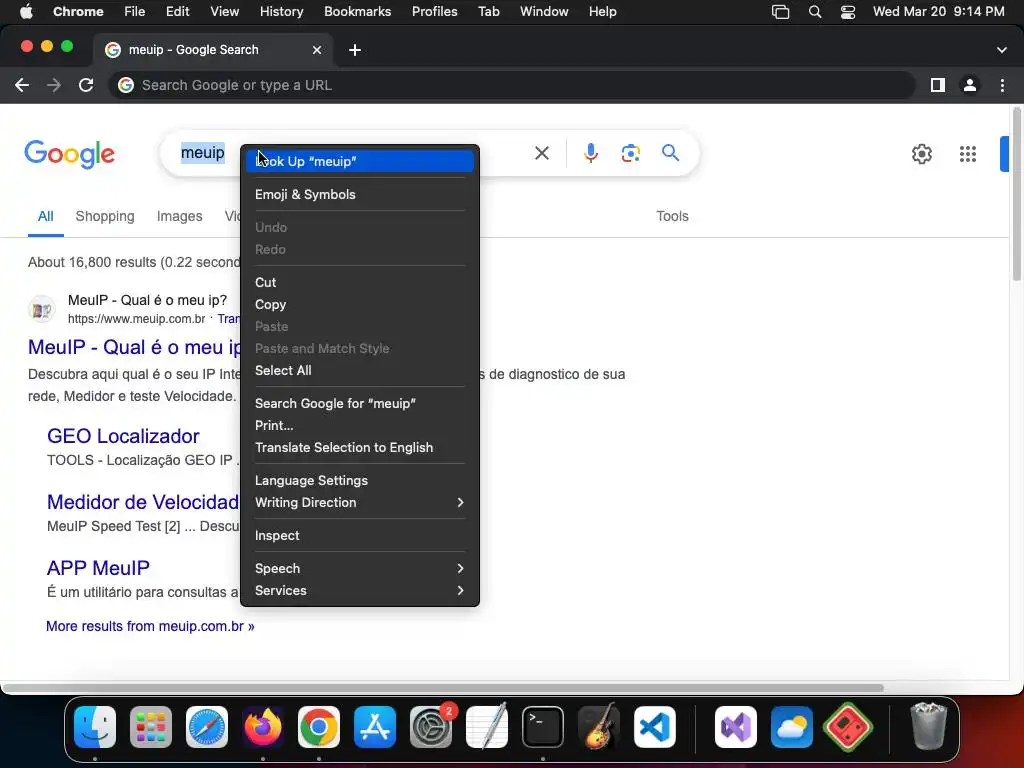1024x768 pixels.
Task: Launch GarageBand from the Dock
Action: coord(599,727)
